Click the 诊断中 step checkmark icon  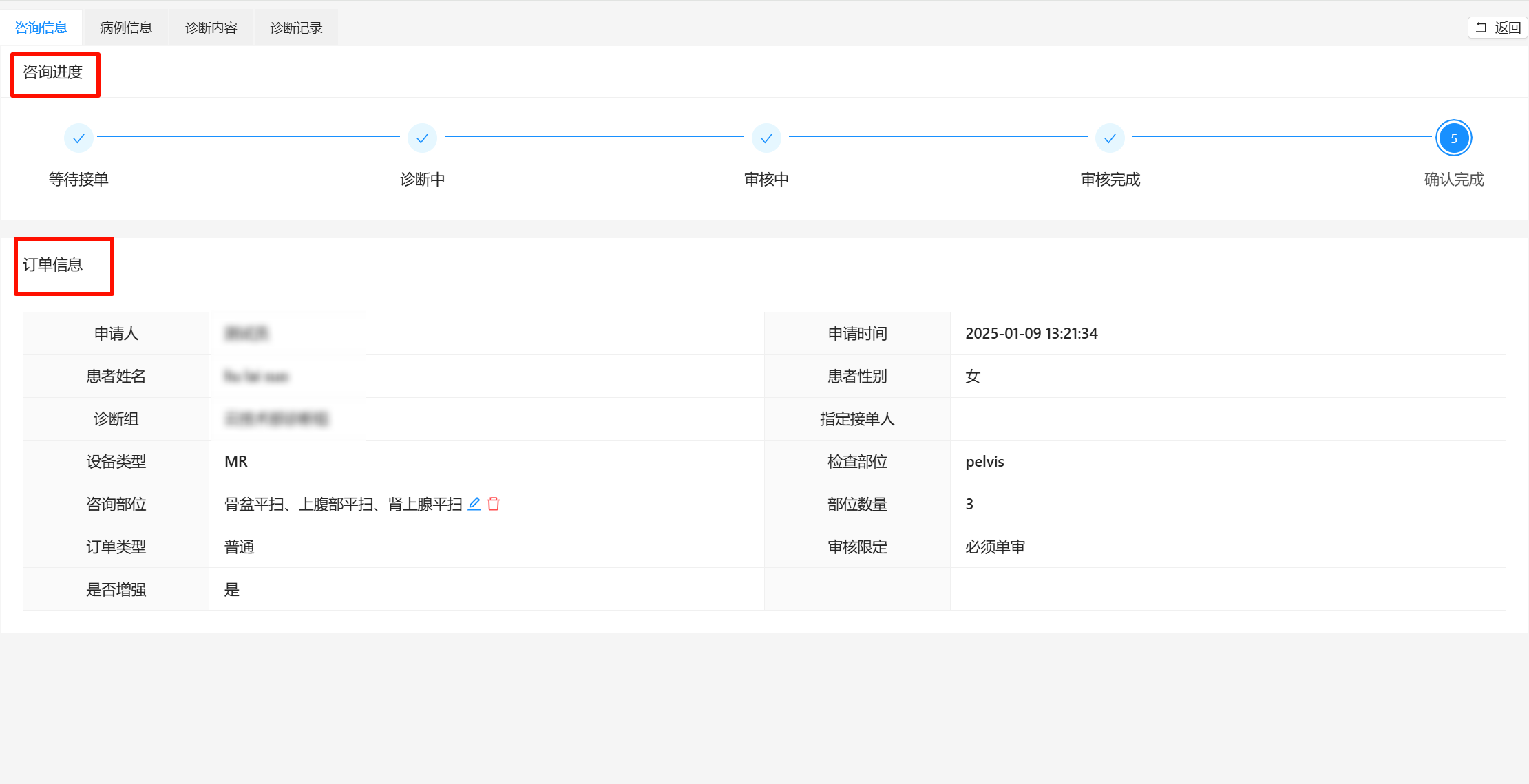point(422,138)
